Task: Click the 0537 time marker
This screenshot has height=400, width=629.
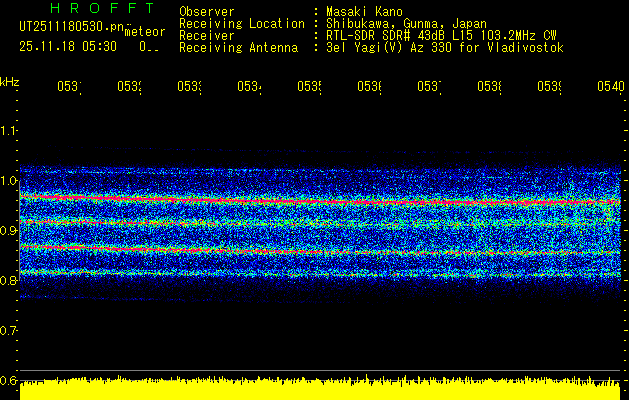Action: pos(429,86)
